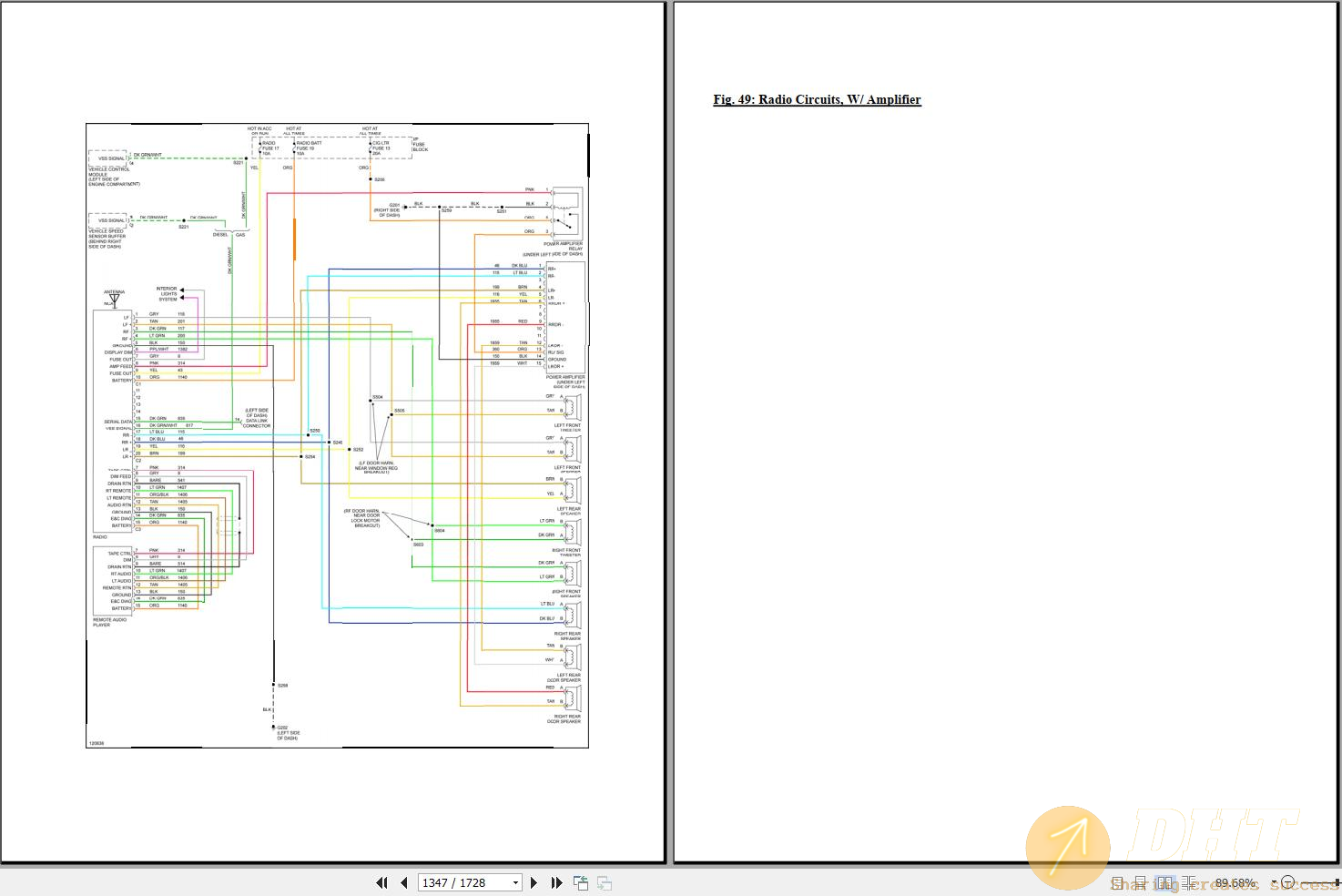
Task: Click the zoom out minus button
Action: [1287, 882]
